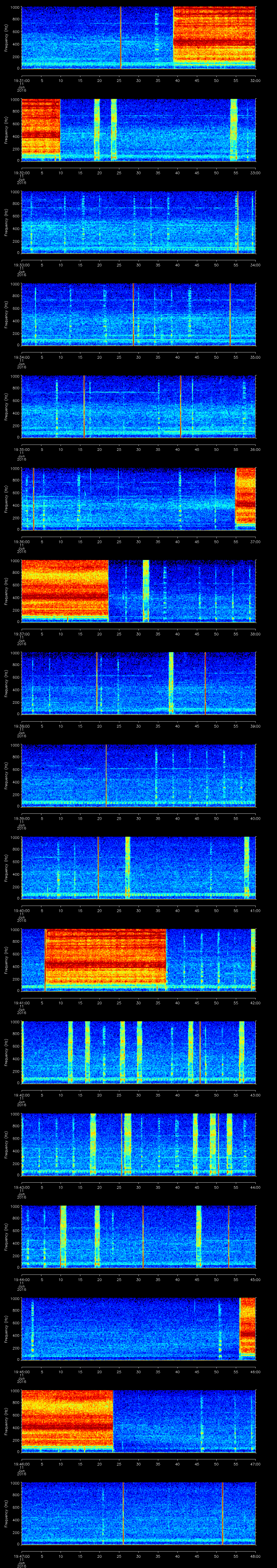The image size is (277, 1568).
Task: Click the 19:36:00 start time label
Action: 21,542
